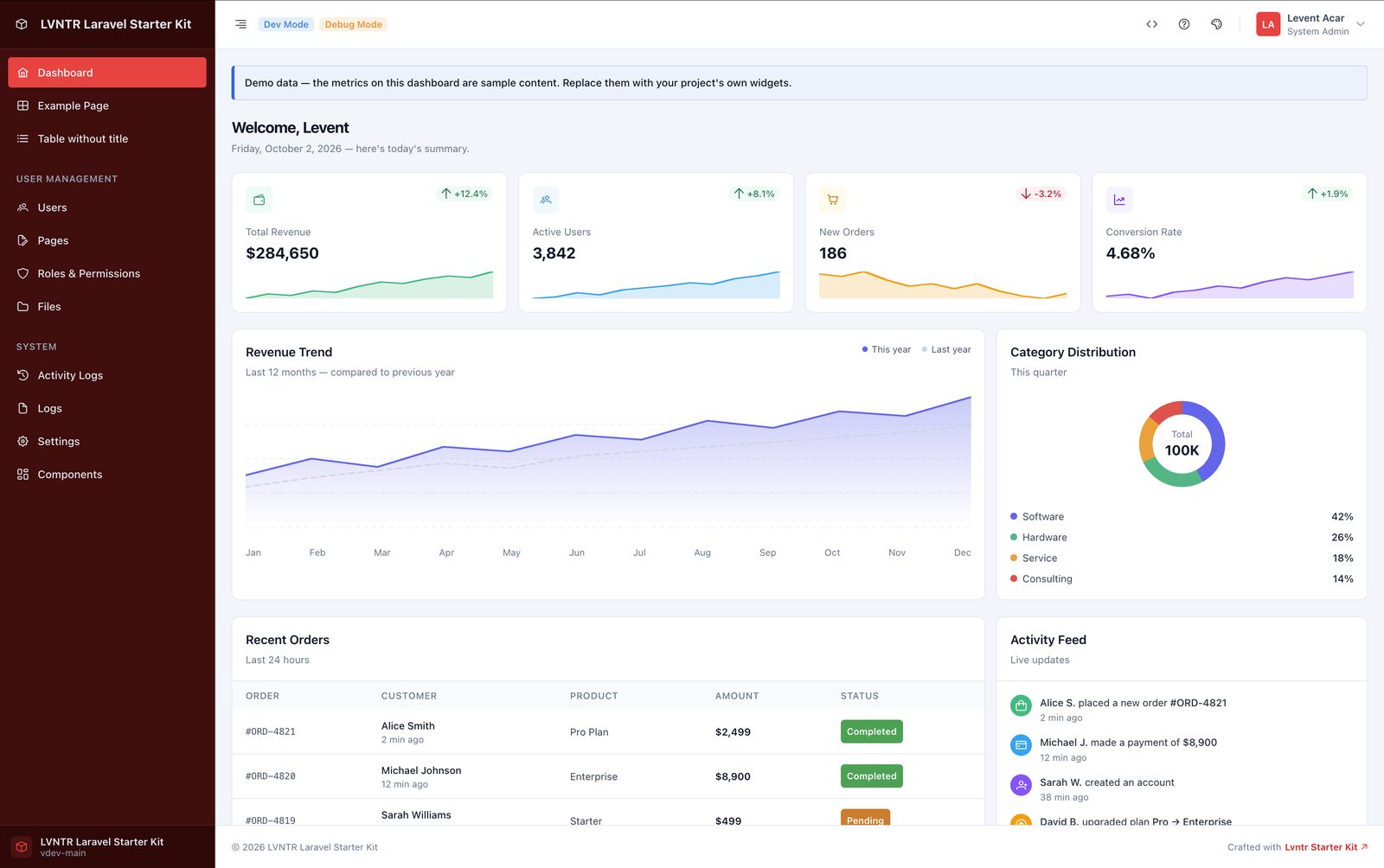Toggle the Last year series in chart legend

point(946,349)
